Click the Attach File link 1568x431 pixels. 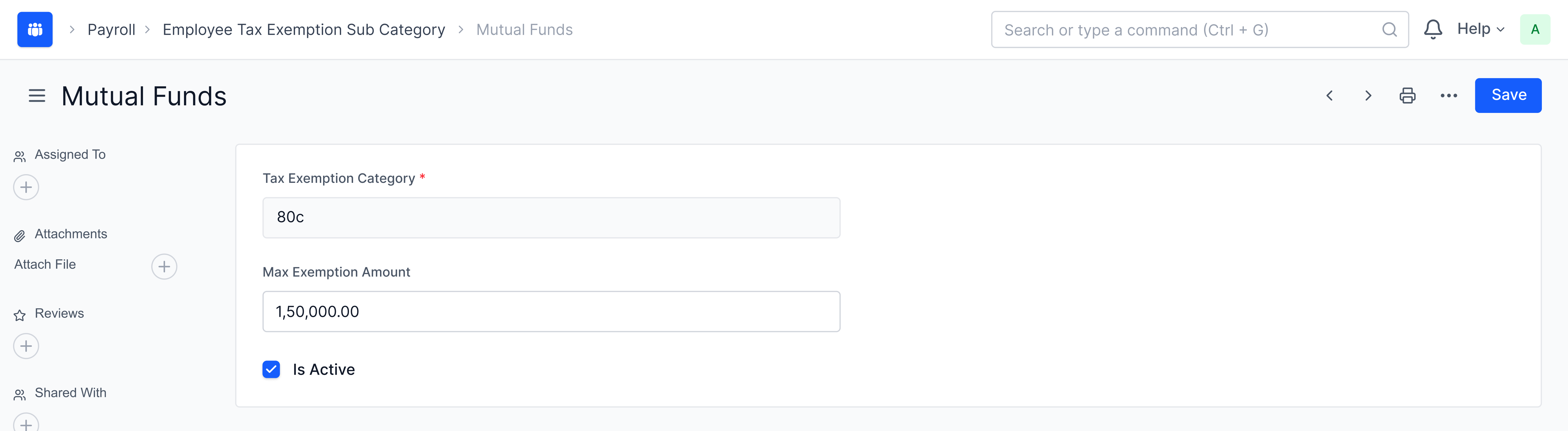[x=45, y=265]
